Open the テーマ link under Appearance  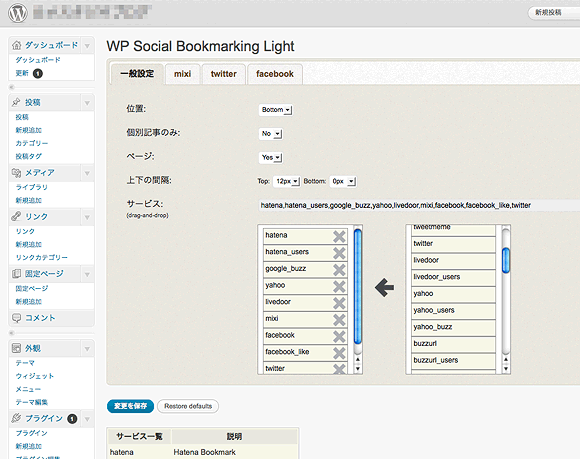(25, 363)
